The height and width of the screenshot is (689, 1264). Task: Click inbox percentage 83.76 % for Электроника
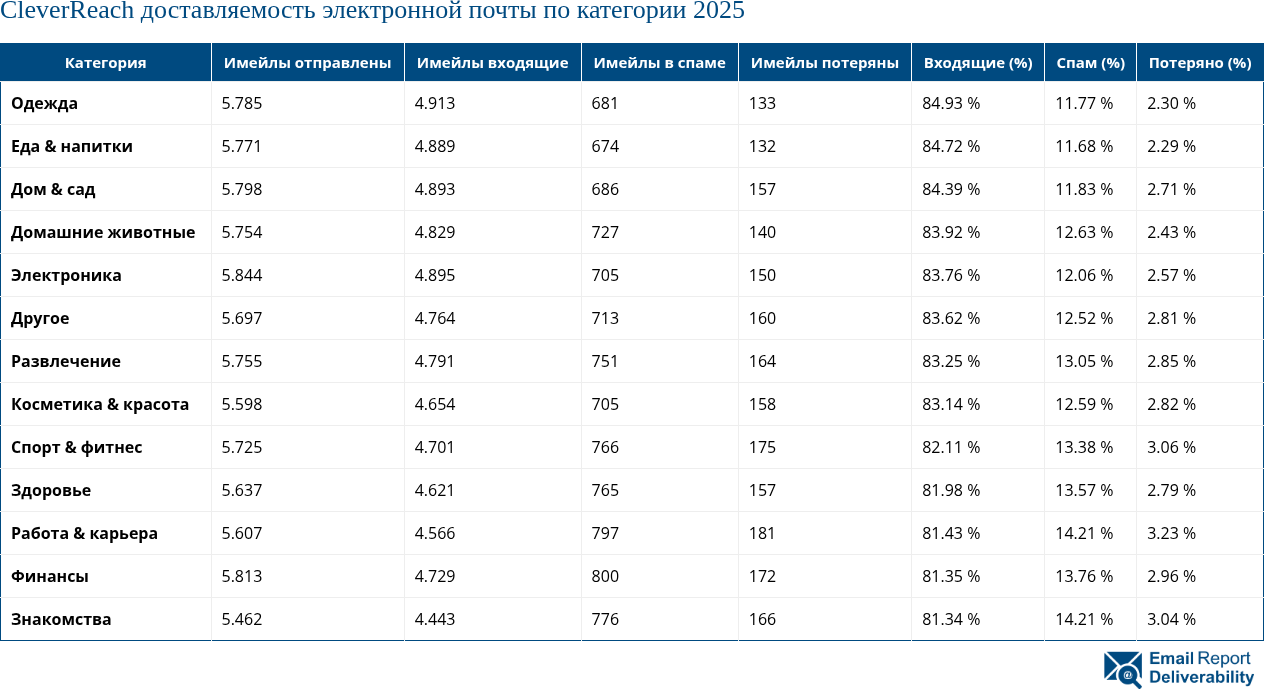tap(951, 275)
